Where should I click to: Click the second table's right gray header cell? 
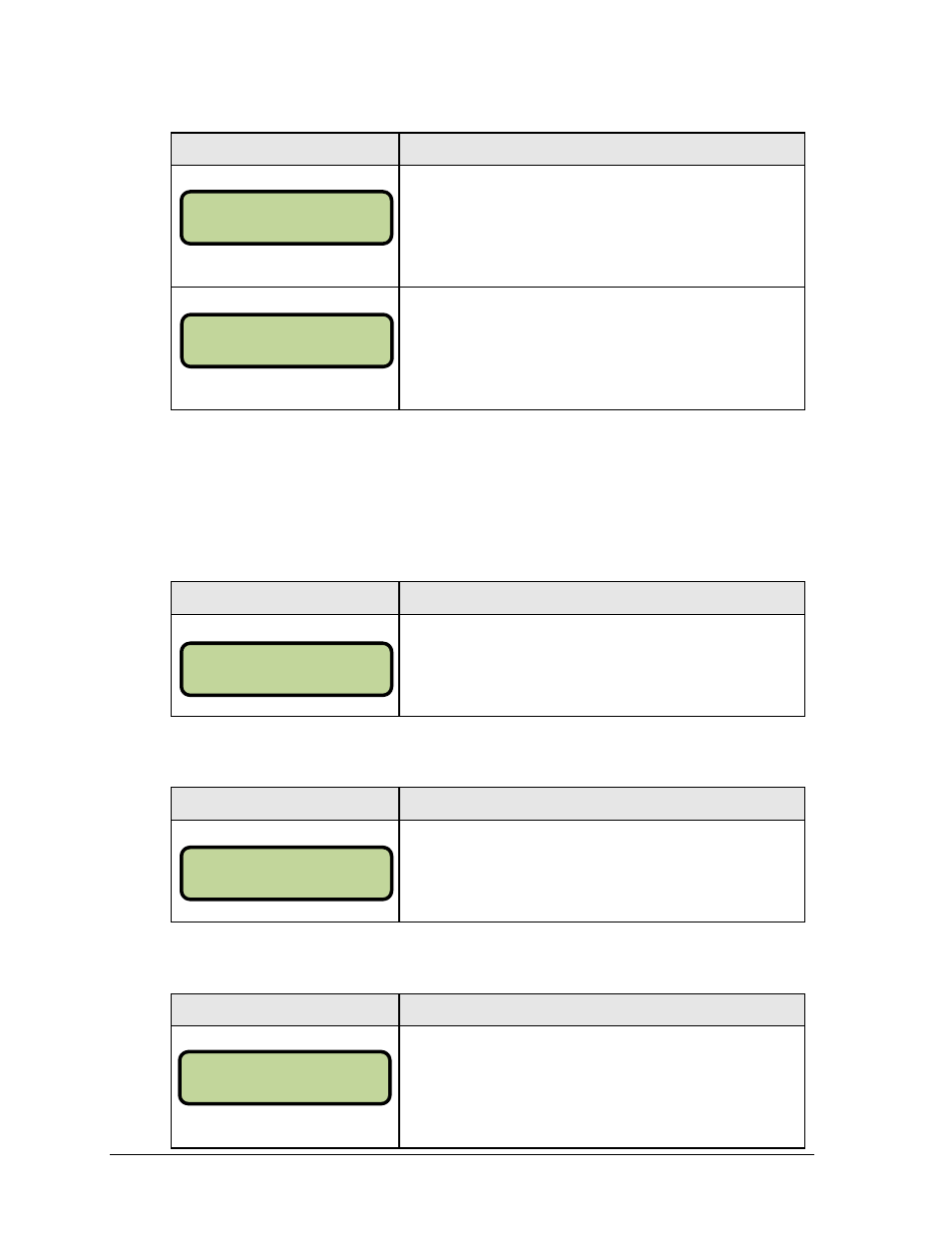(x=602, y=598)
